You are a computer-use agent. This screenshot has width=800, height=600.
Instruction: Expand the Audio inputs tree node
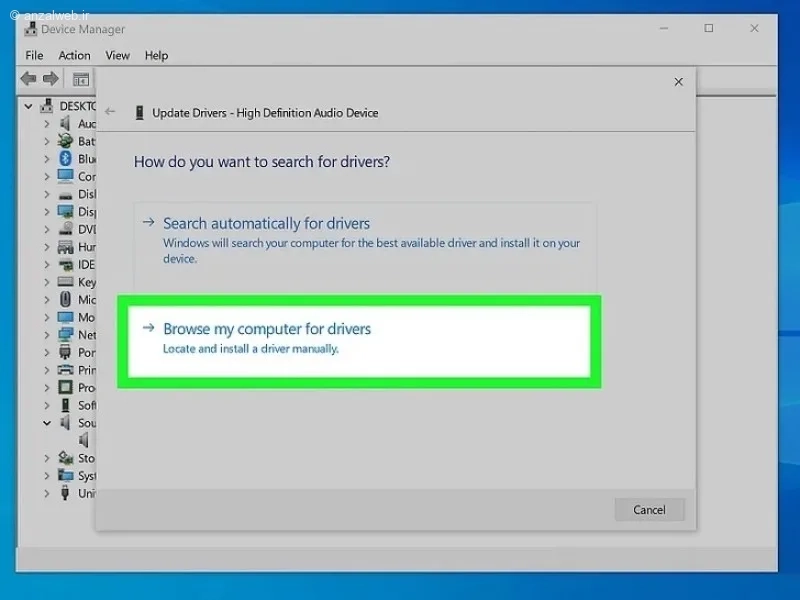click(x=46, y=123)
